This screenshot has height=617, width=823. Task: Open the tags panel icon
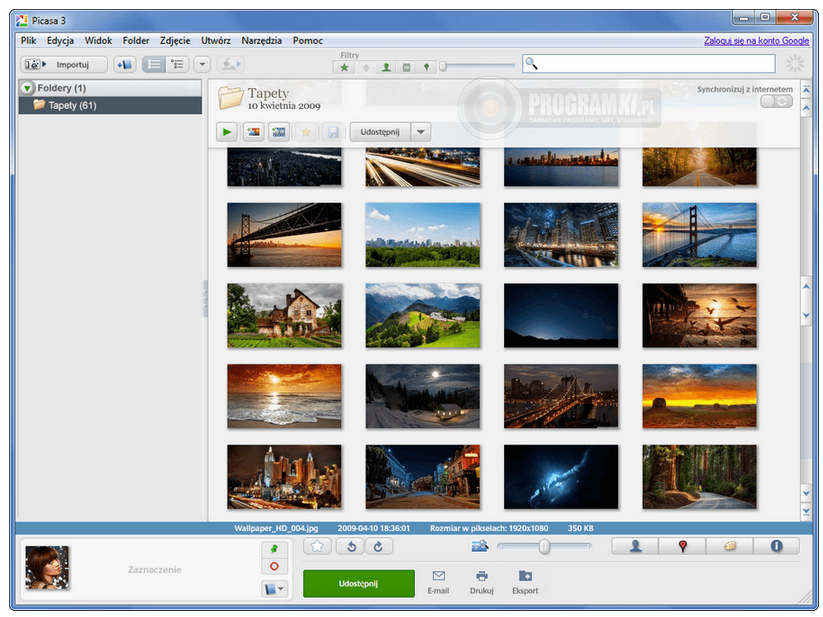730,546
